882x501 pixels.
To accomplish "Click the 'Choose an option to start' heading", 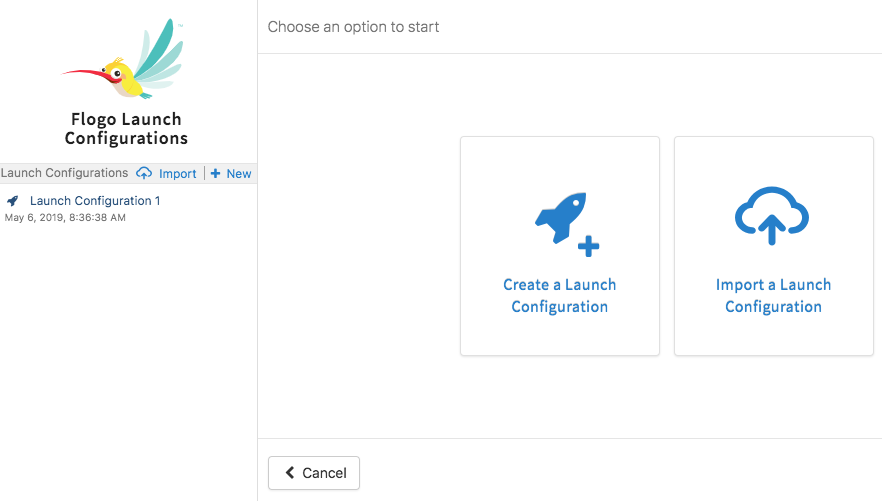I will coord(353,26).
